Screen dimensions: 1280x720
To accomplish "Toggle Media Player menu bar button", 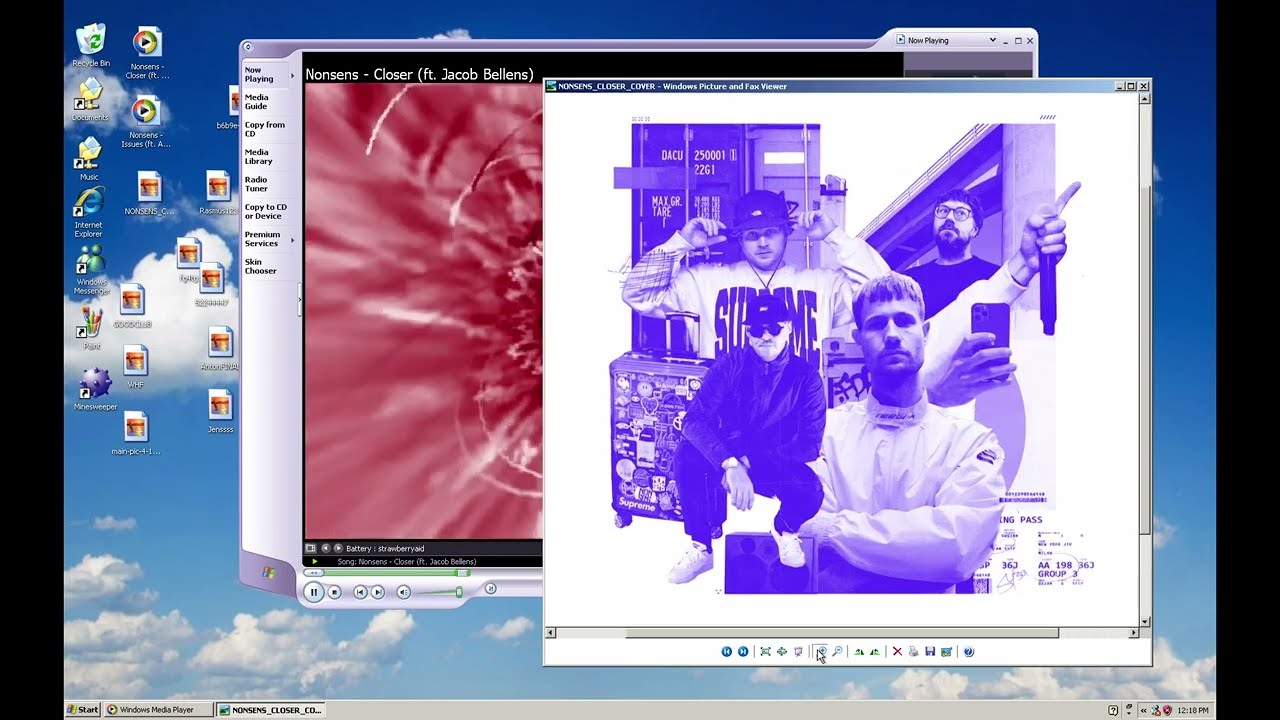I will point(247,46).
